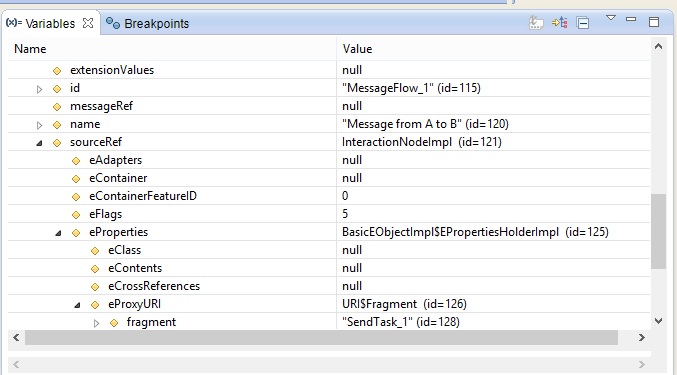
Task: Expand the fragment variable node
Action: click(x=96, y=323)
